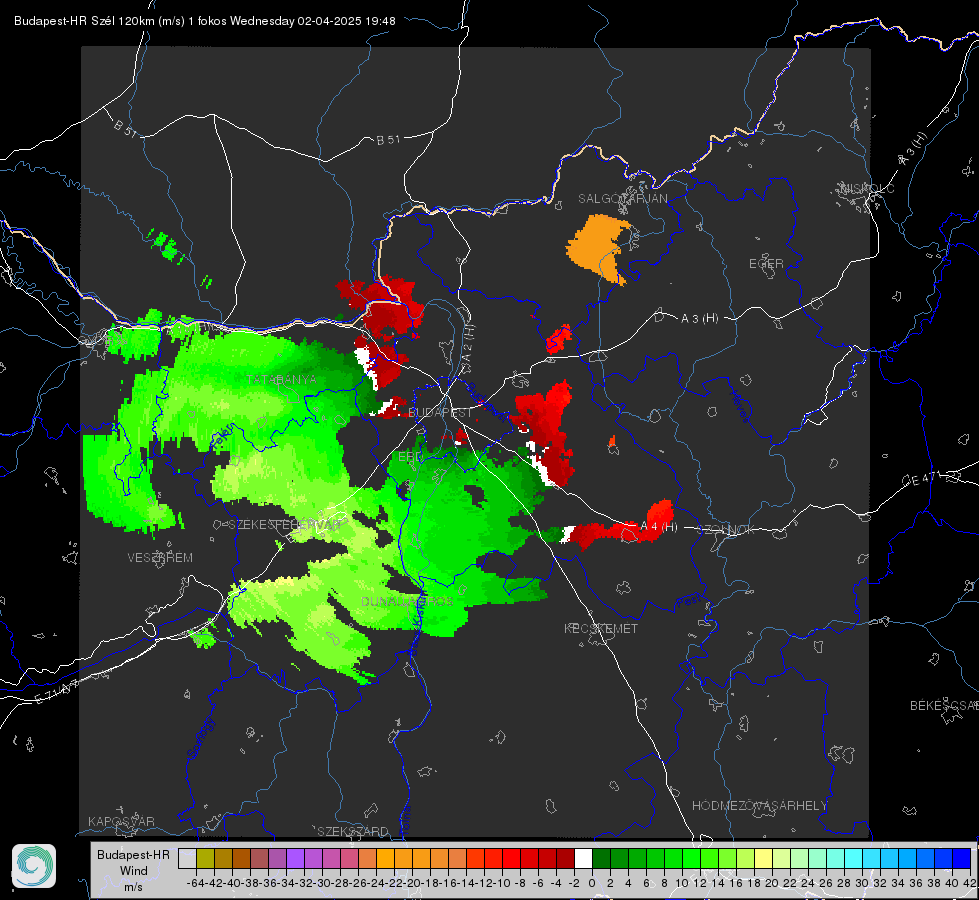Click the TATABÁNYA city label
979x900 pixels.
point(282,379)
